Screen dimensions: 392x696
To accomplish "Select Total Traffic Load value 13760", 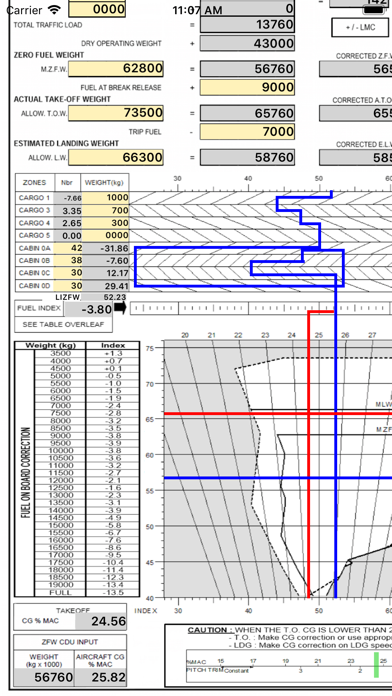I will point(247,24).
